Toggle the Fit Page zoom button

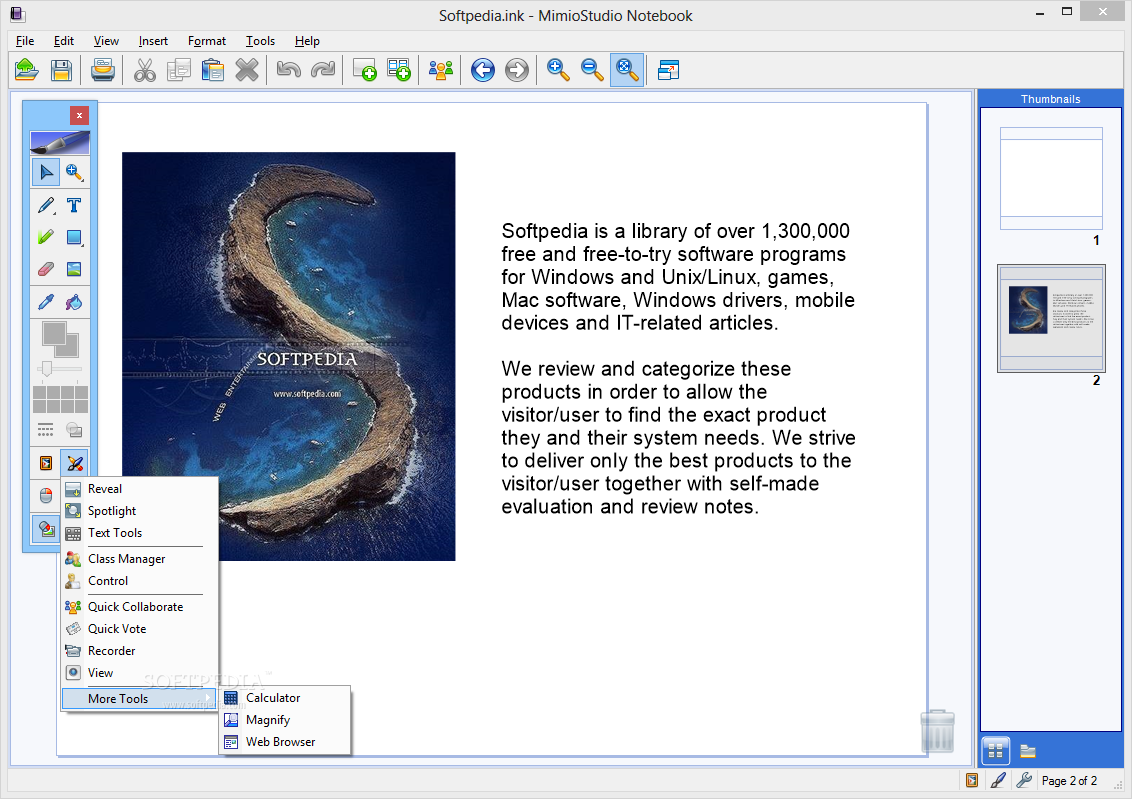[627, 69]
